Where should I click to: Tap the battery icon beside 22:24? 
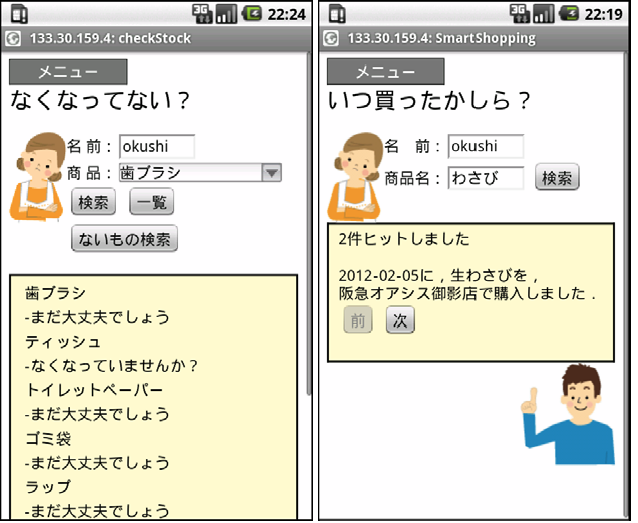pyautogui.click(x=250, y=14)
